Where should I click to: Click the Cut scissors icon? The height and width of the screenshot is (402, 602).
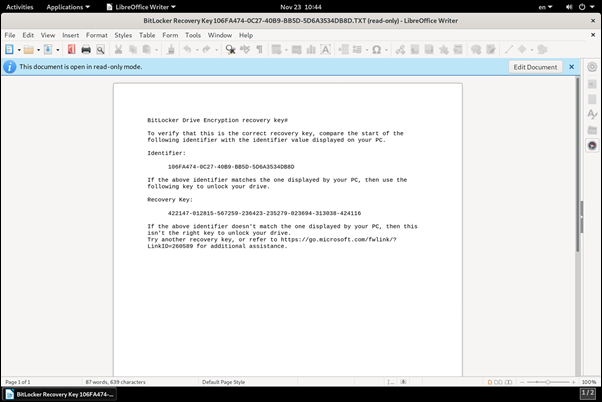(x=118, y=50)
